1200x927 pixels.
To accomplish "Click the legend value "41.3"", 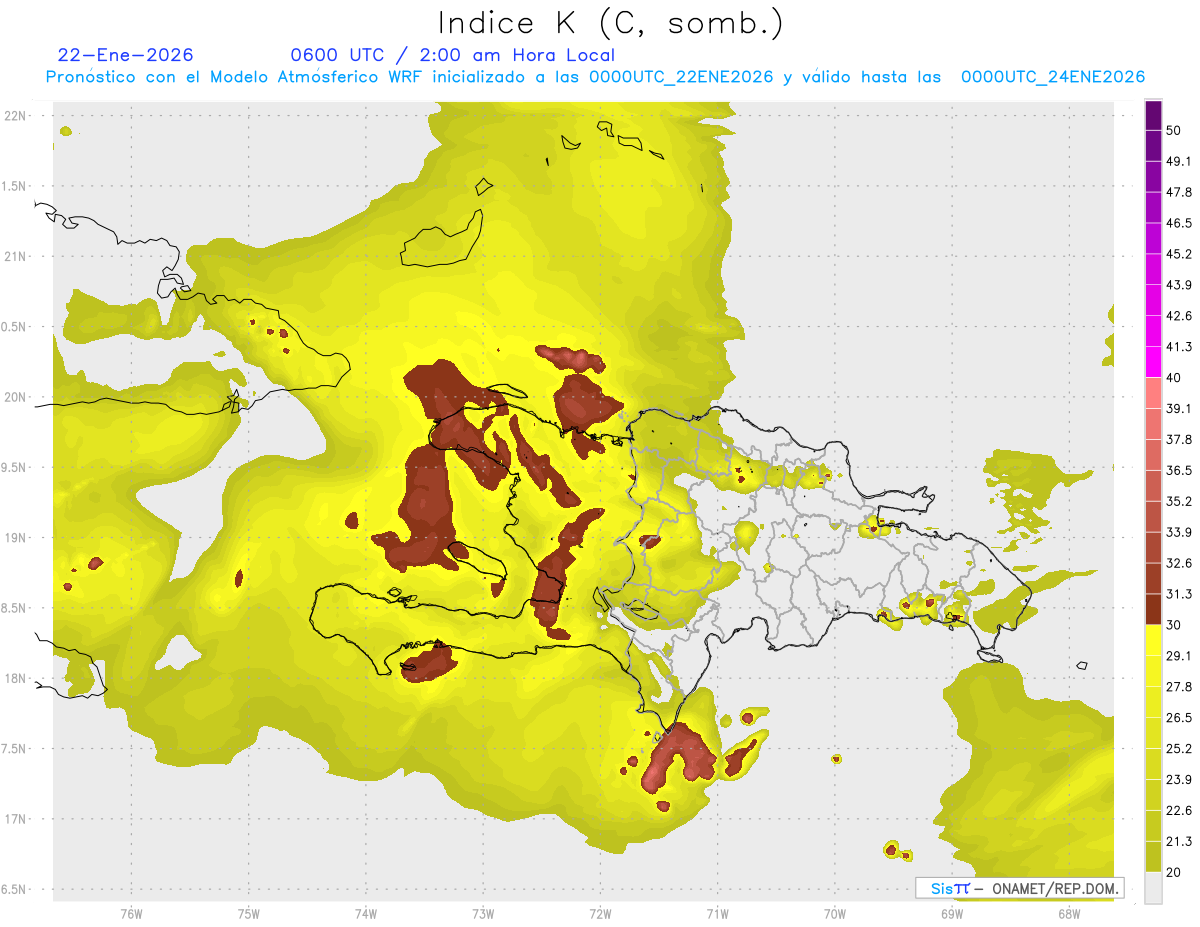I will click(1179, 347).
